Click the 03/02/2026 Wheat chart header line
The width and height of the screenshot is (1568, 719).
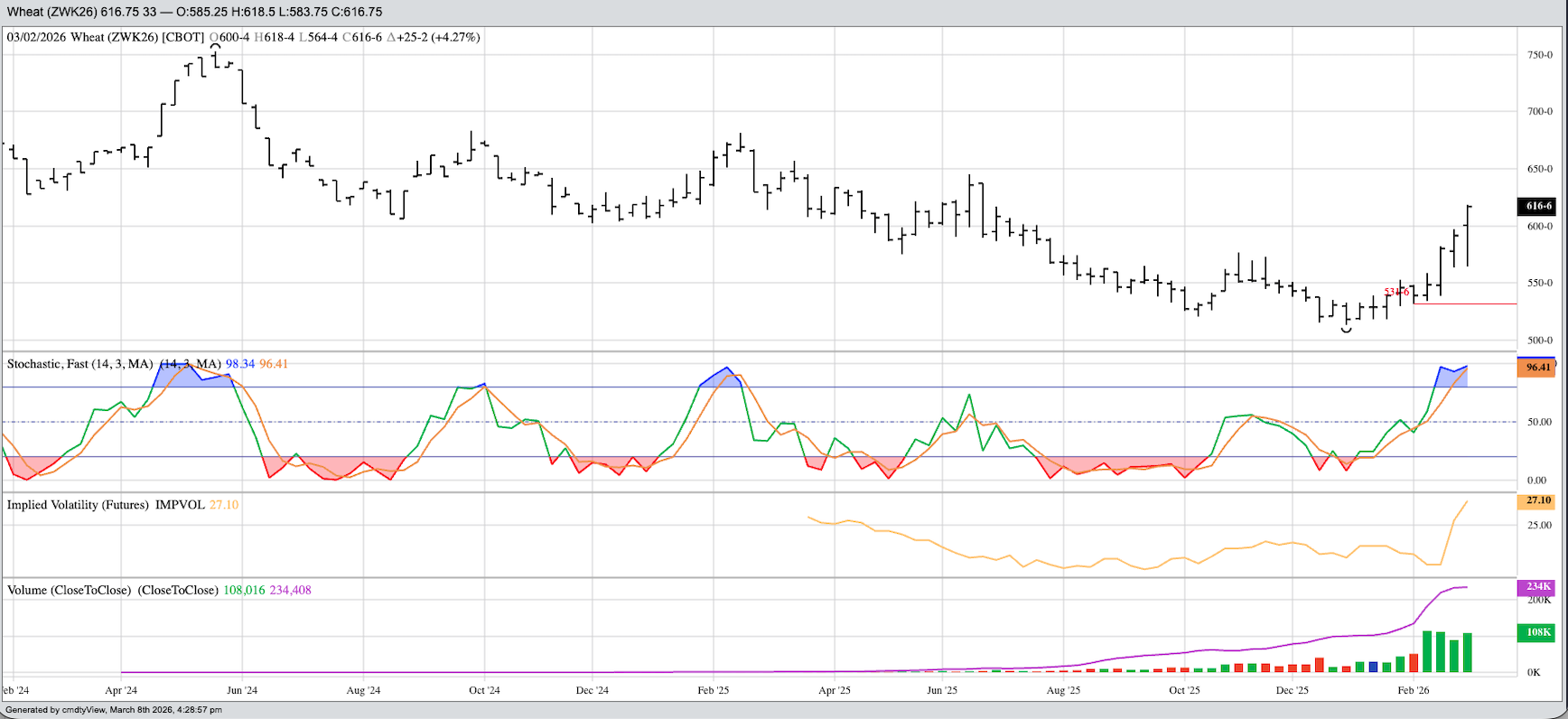[x=244, y=37]
